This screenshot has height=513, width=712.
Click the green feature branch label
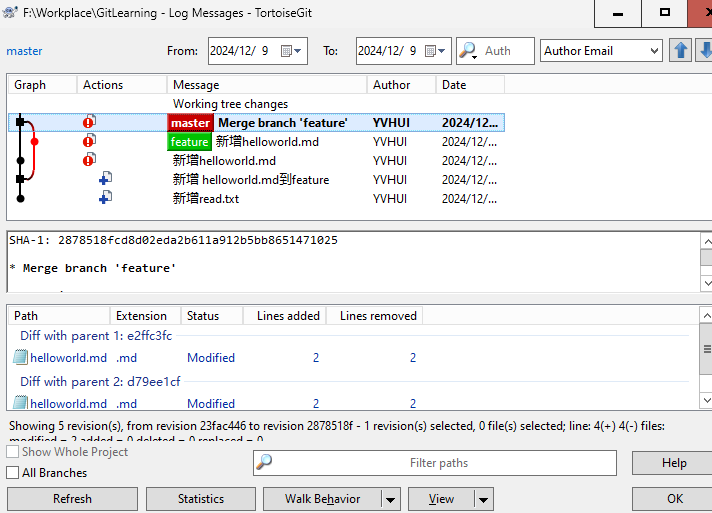190,142
